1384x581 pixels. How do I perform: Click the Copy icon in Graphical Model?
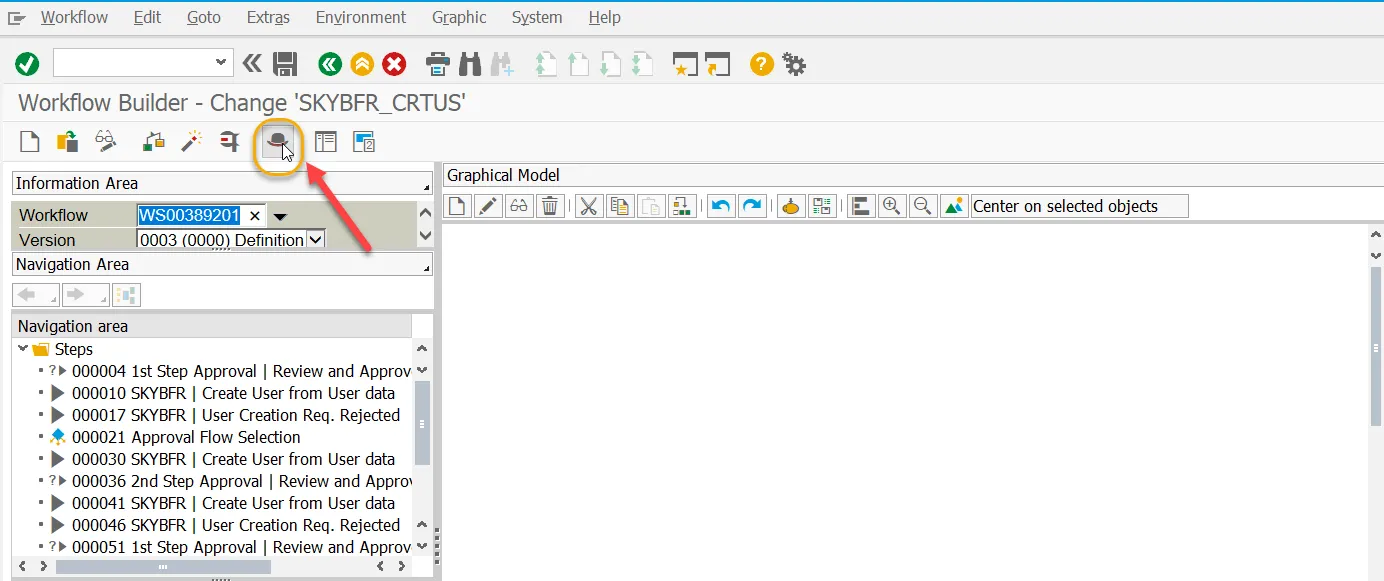[620, 206]
